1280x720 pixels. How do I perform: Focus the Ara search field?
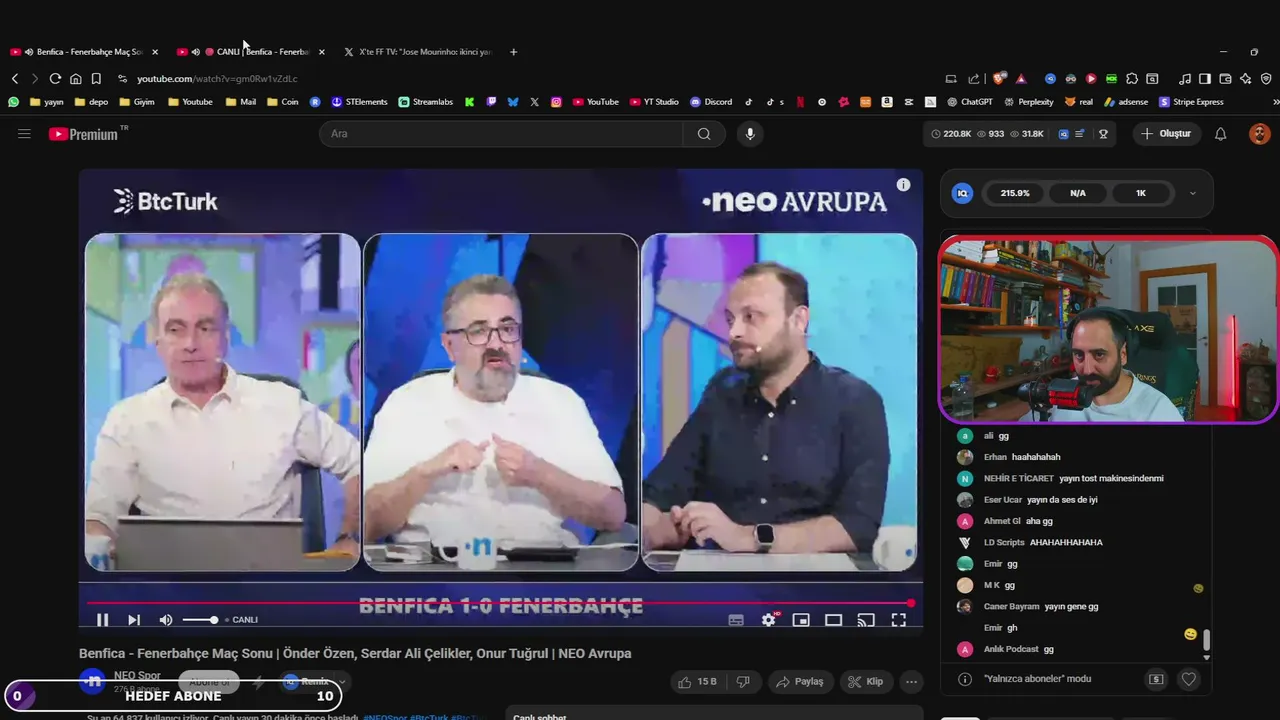click(x=502, y=133)
